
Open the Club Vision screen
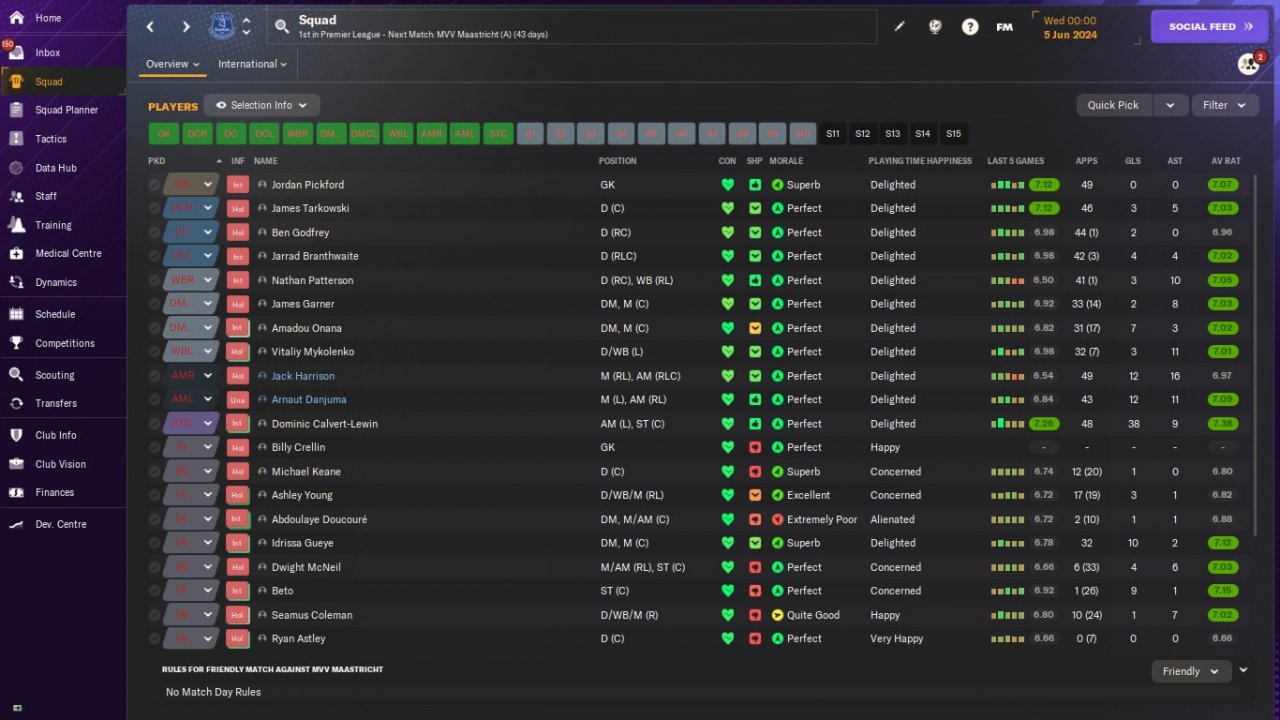tap(60, 464)
